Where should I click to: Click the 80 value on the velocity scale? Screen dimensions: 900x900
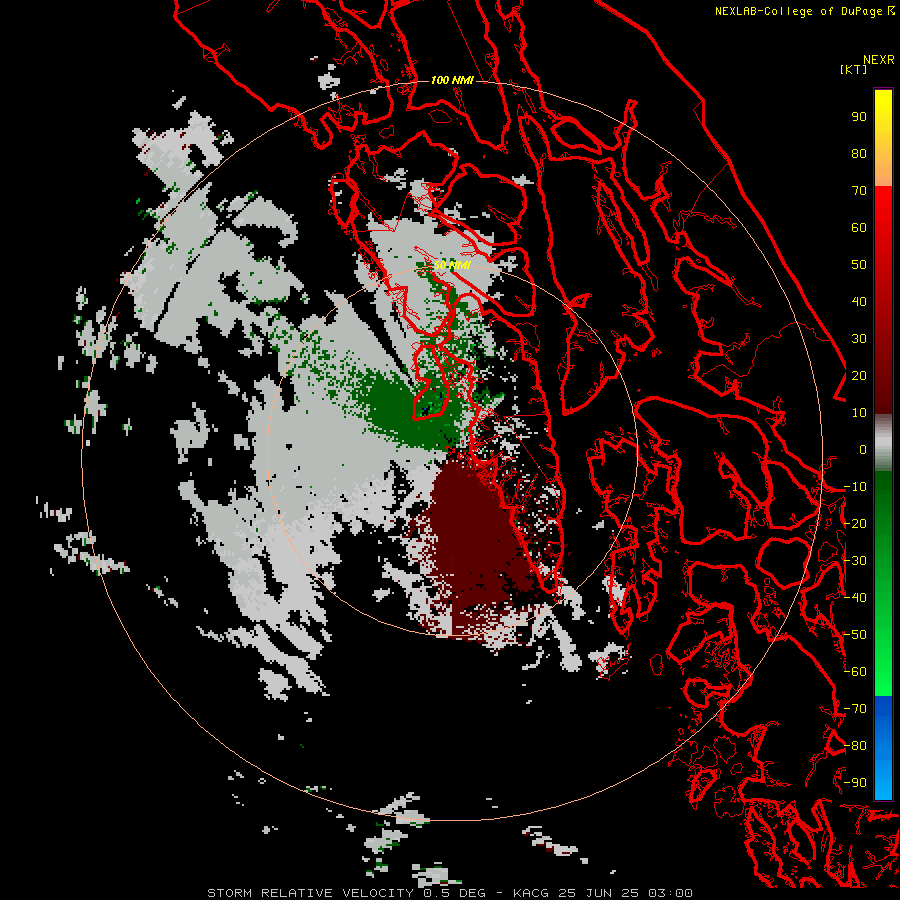[x=859, y=154]
